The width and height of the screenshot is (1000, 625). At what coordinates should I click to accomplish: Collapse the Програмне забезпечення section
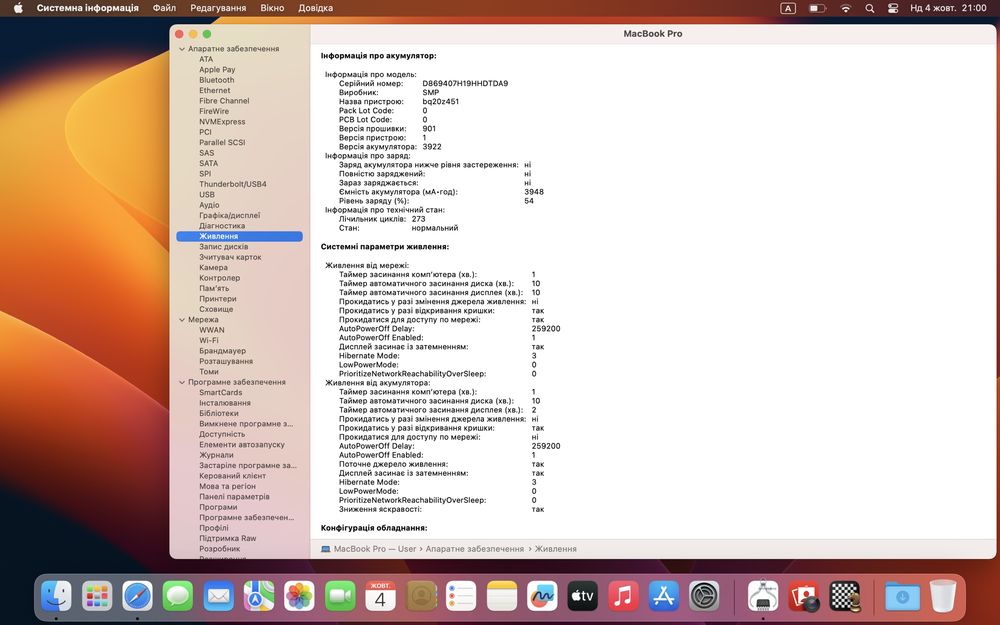pyautogui.click(x=182, y=382)
